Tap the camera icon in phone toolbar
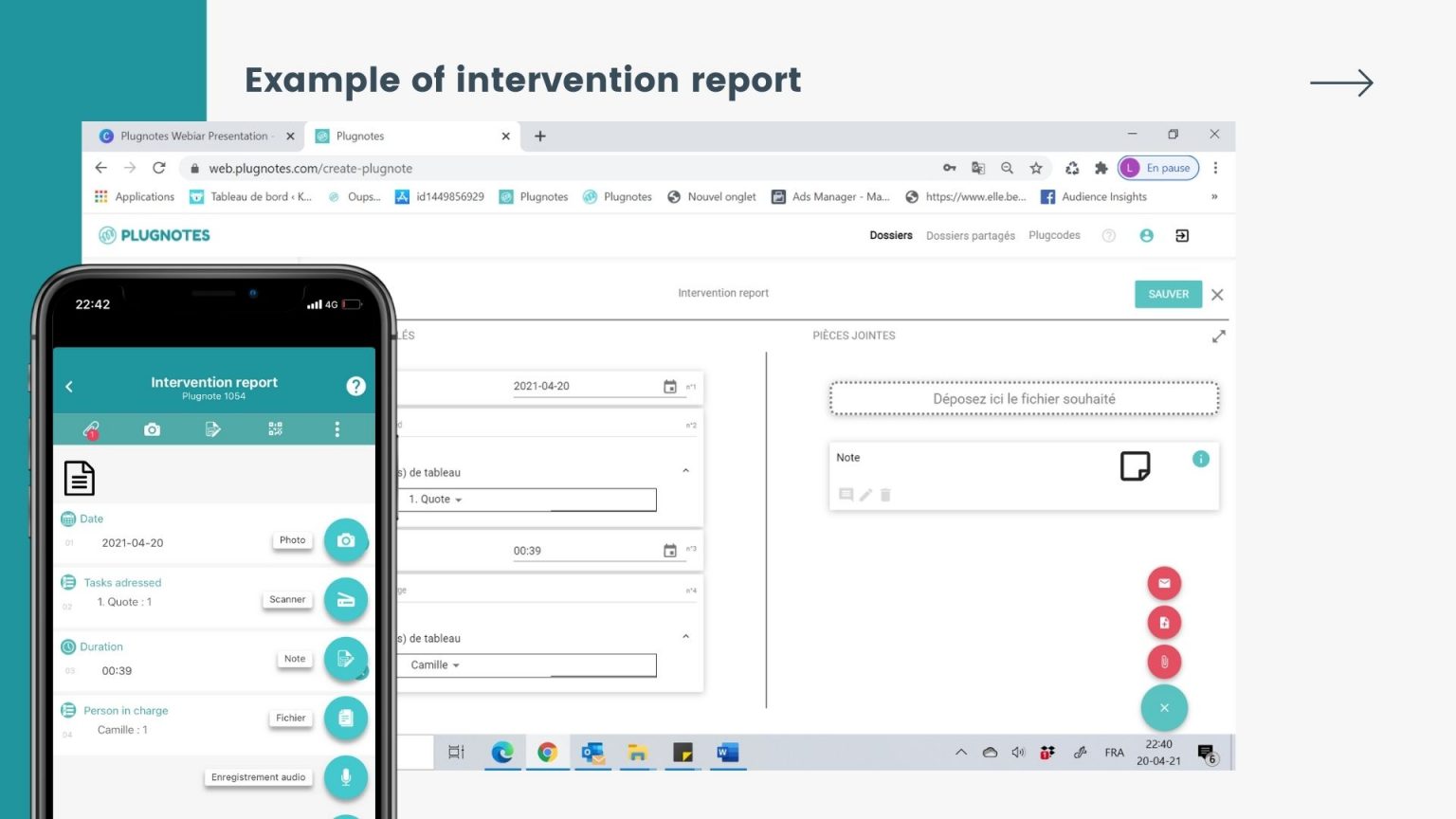The width and height of the screenshot is (1456, 819). click(x=152, y=429)
